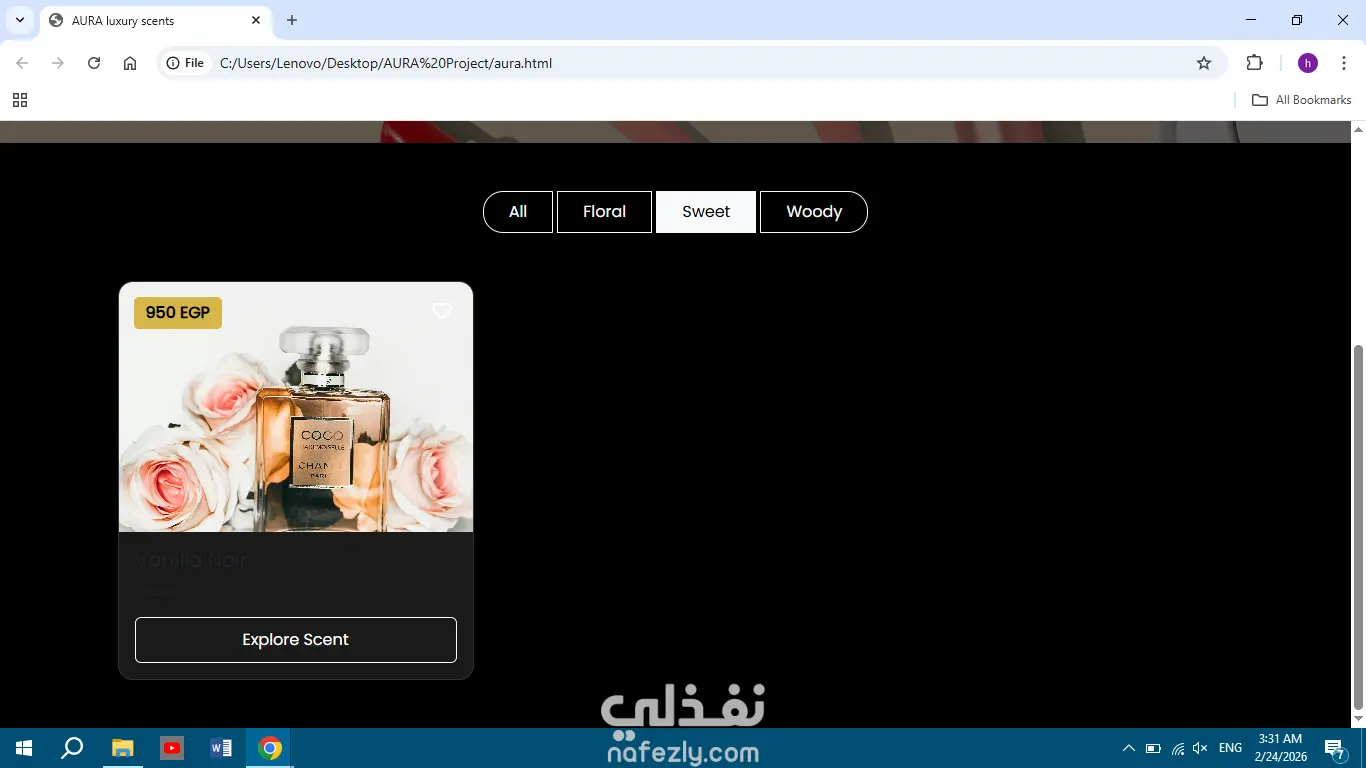Click the battery icon in system tray

coord(1153,748)
